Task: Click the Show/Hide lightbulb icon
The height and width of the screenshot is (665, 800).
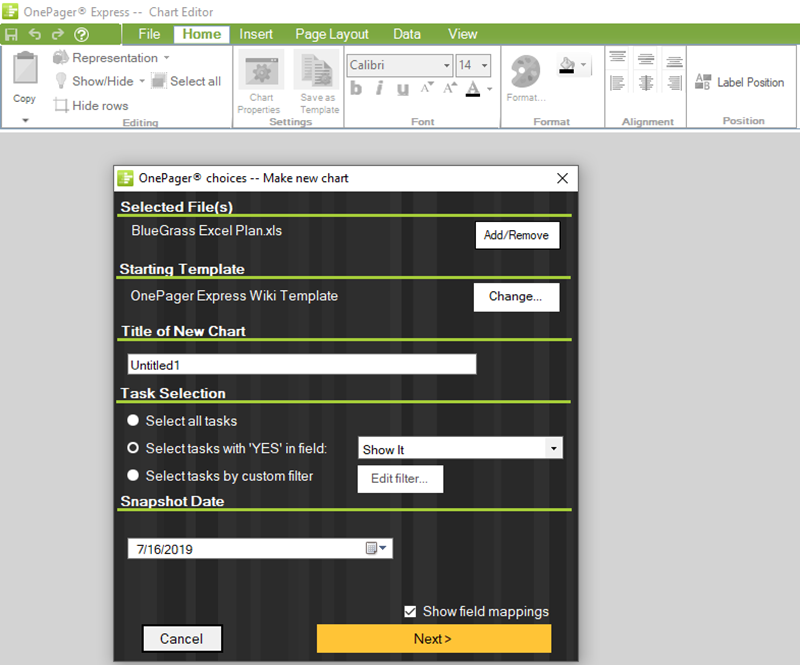Action: click(62, 81)
